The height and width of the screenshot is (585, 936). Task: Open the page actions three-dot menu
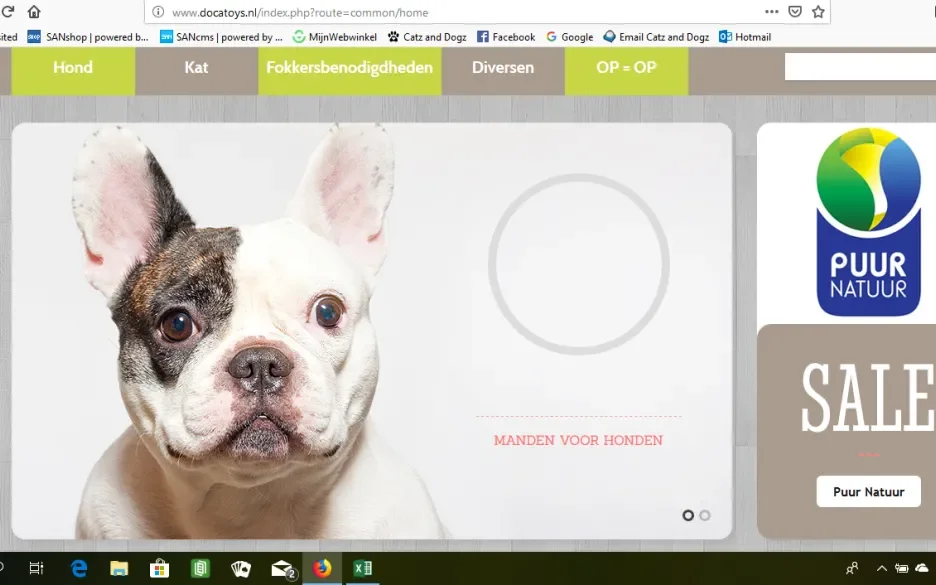click(x=771, y=12)
